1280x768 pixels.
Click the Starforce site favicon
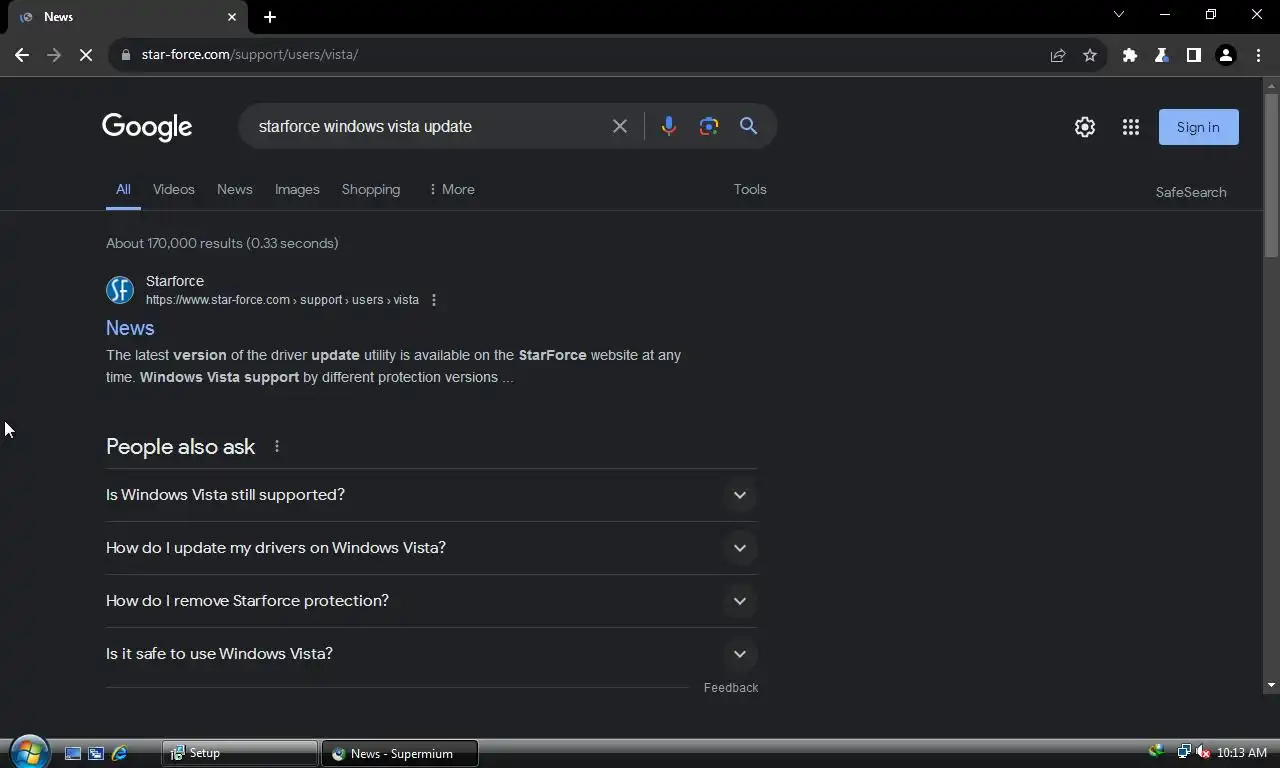[x=120, y=290]
